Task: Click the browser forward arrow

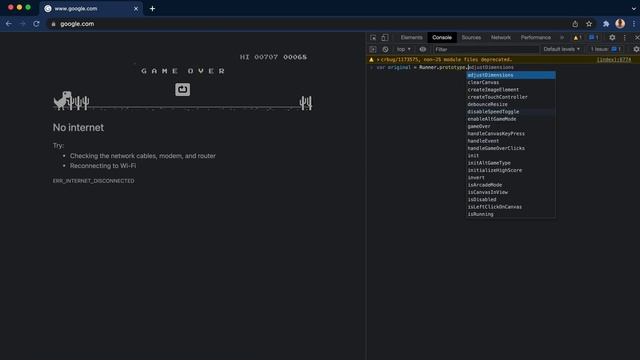Action: click(22, 24)
